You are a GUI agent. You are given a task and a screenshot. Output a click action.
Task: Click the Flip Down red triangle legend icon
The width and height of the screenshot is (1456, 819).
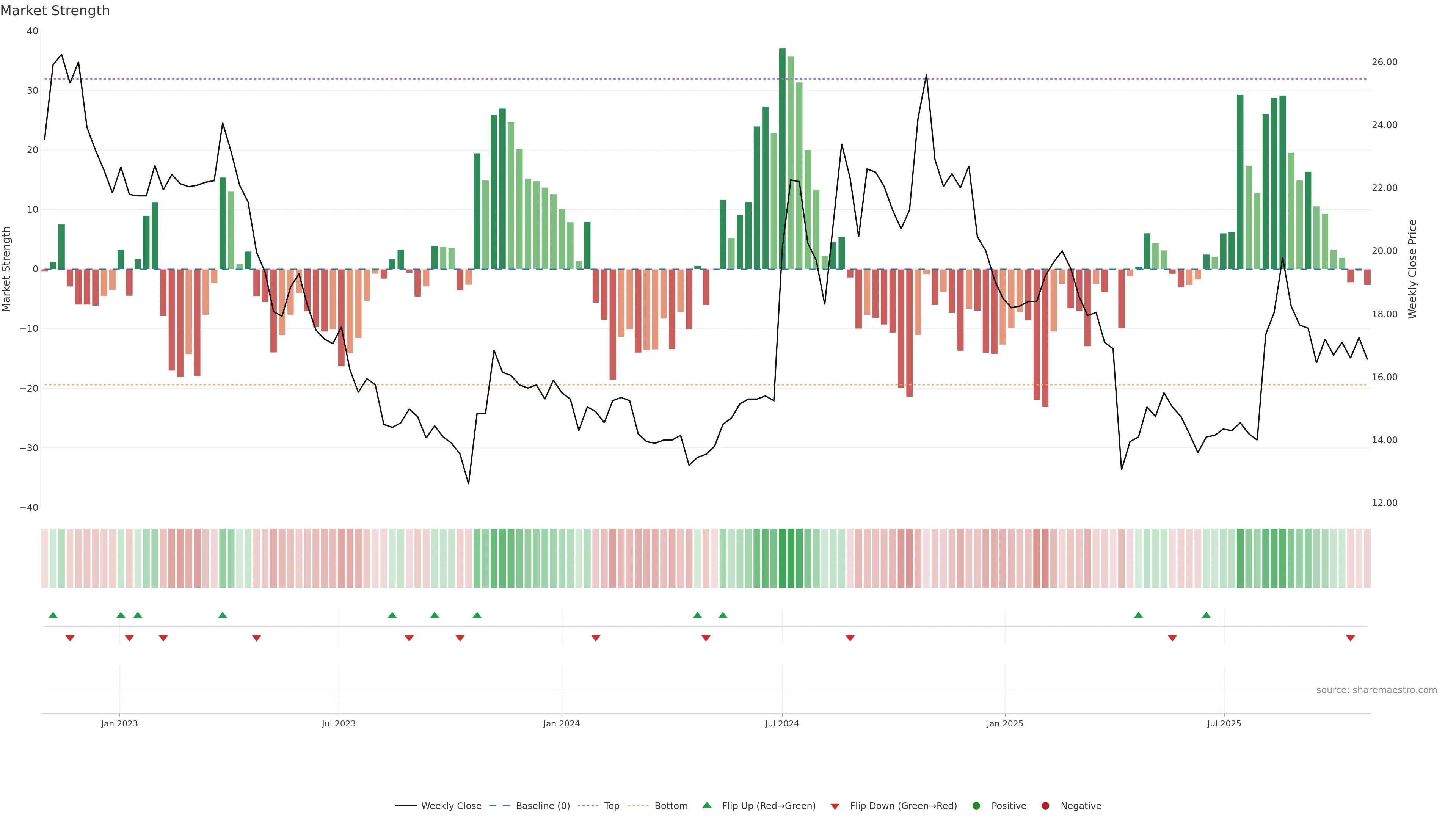[x=835, y=806]
